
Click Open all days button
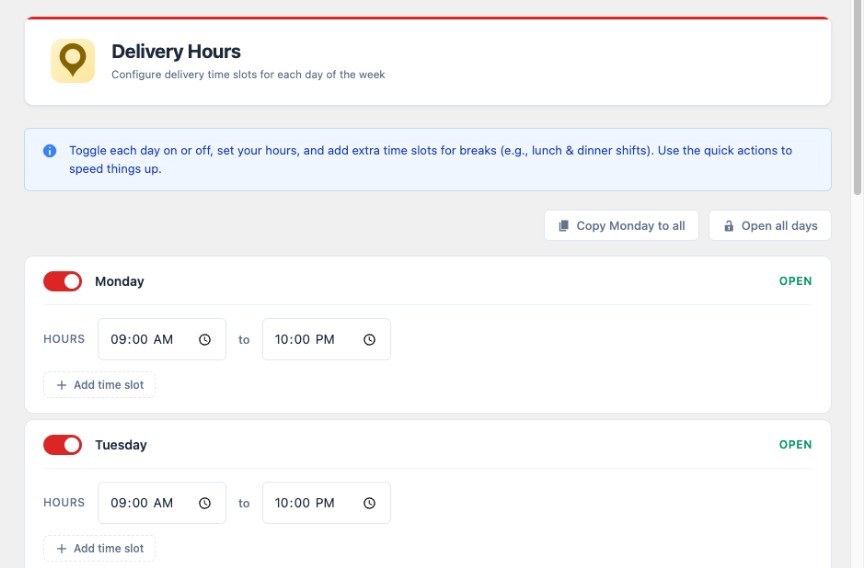[x=770, y=225]
